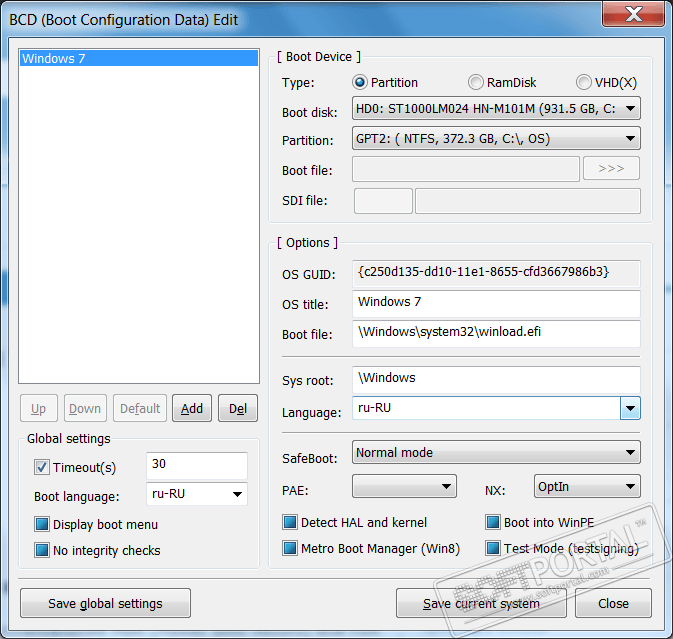
Task: Click the winload.efi Boot file field
Action: pos(496,333)
